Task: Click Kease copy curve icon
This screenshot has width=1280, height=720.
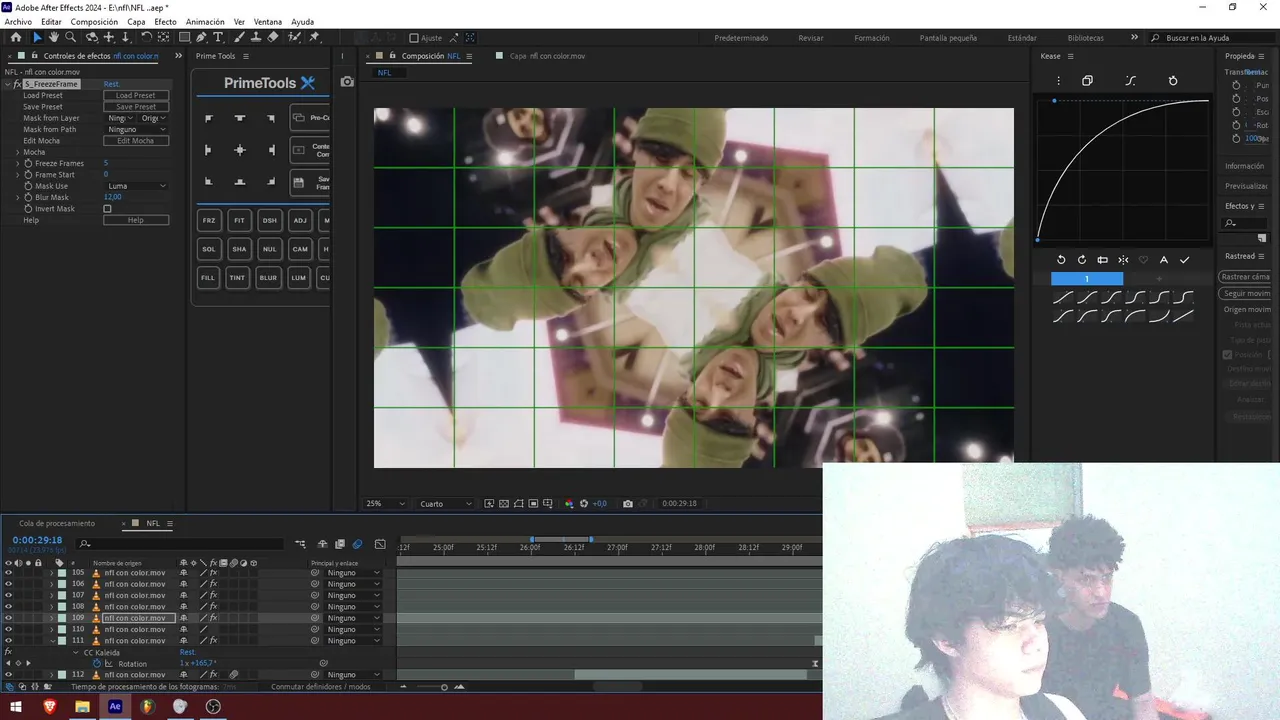Action: 1087,81
